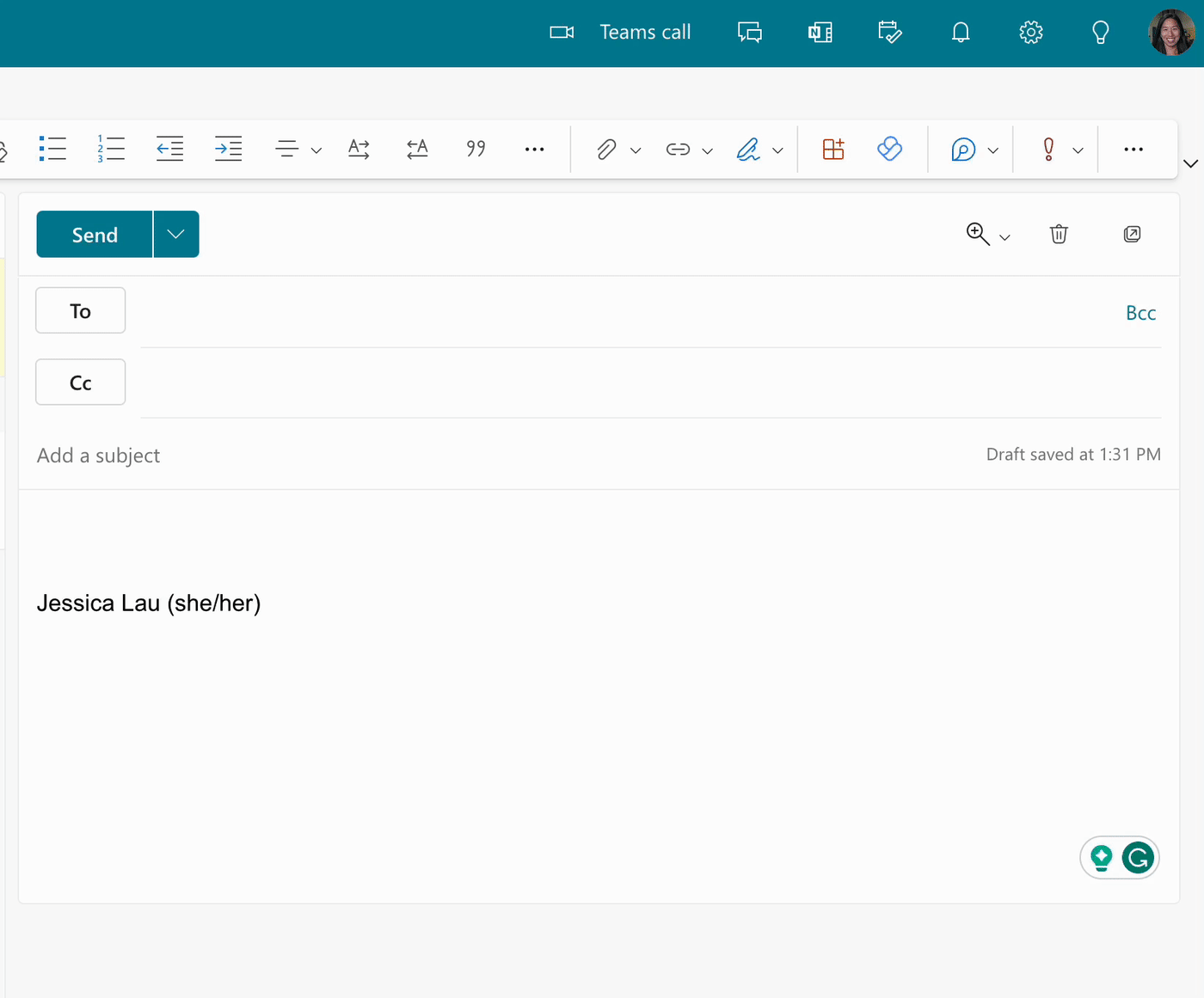Open the notifications bell
This screenshot has height=998, width=1204.
(961, 33)
